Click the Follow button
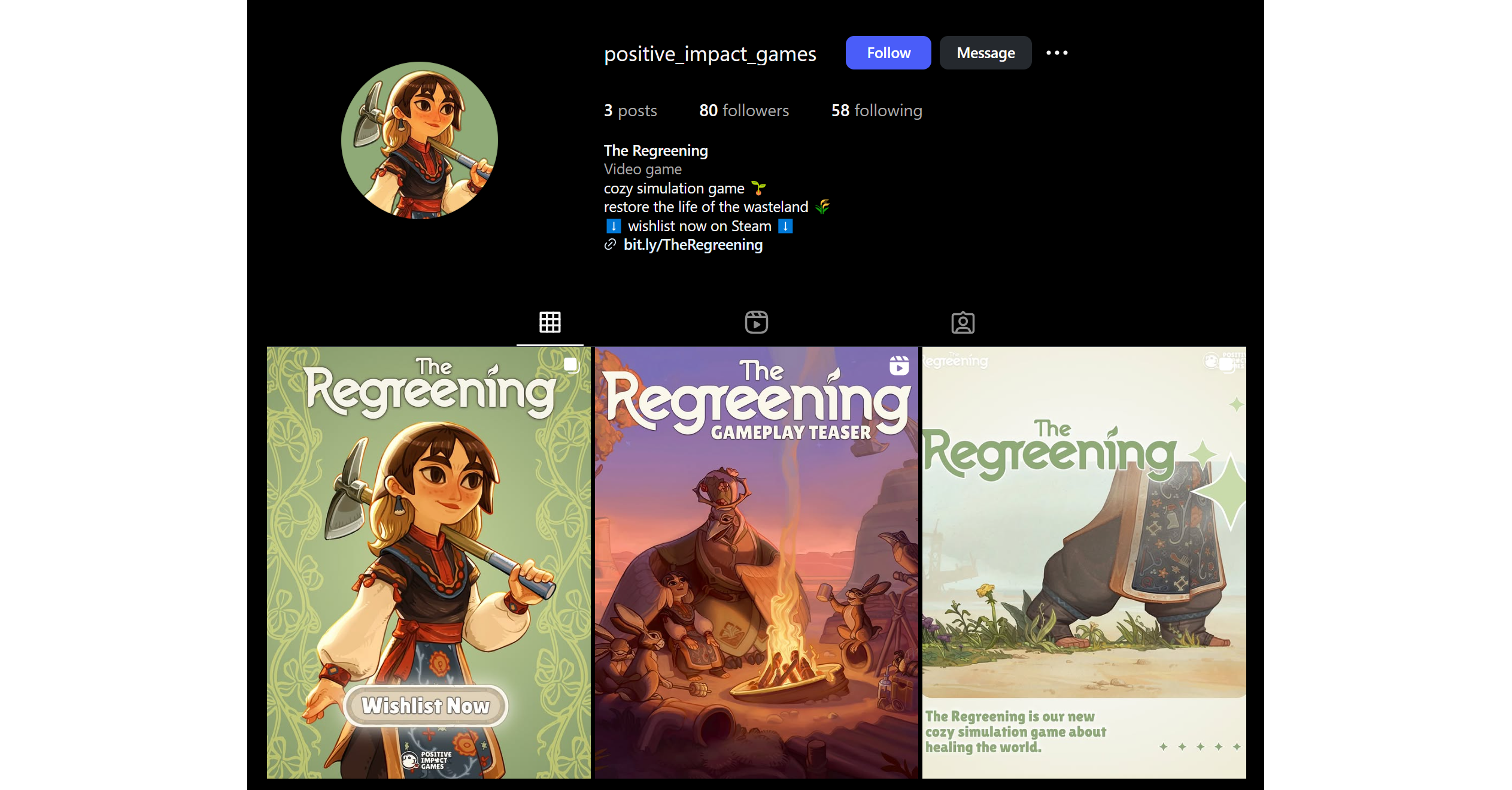 pos(888,53)
